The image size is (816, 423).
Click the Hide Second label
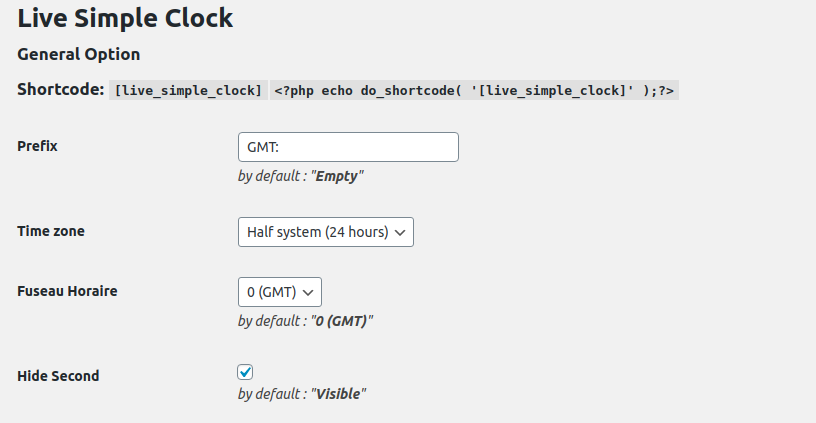tap(58, 376)
